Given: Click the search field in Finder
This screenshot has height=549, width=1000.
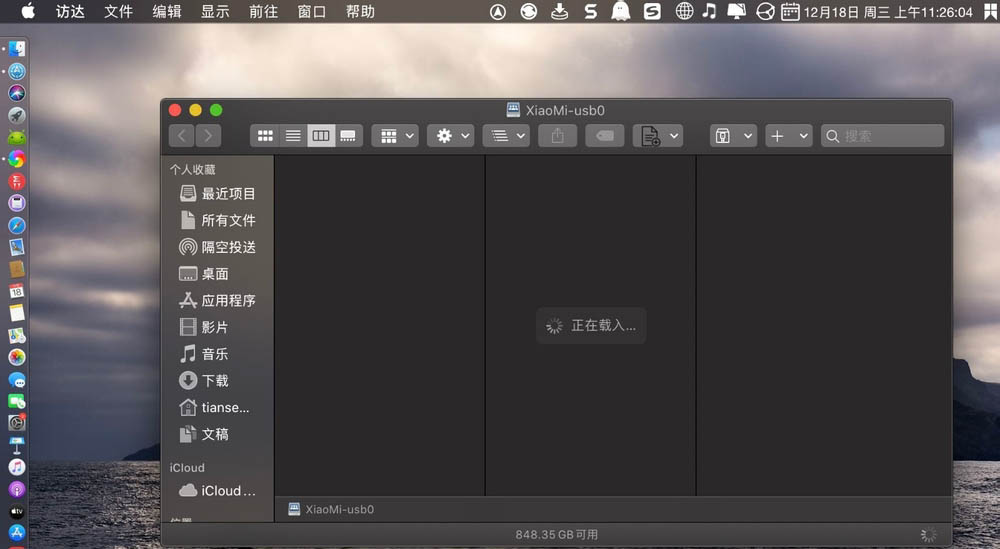Looking at the screenshot, I should tap(883, 136).
